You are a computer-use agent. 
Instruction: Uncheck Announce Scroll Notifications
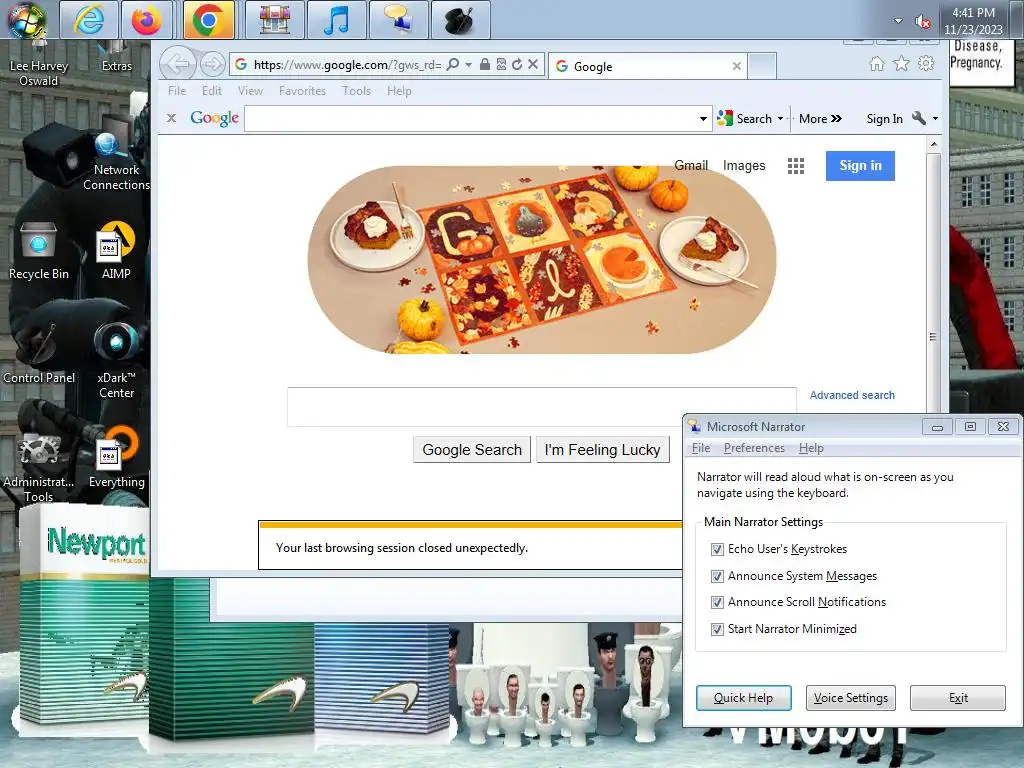pyautogui.click(x=717, y=602)
